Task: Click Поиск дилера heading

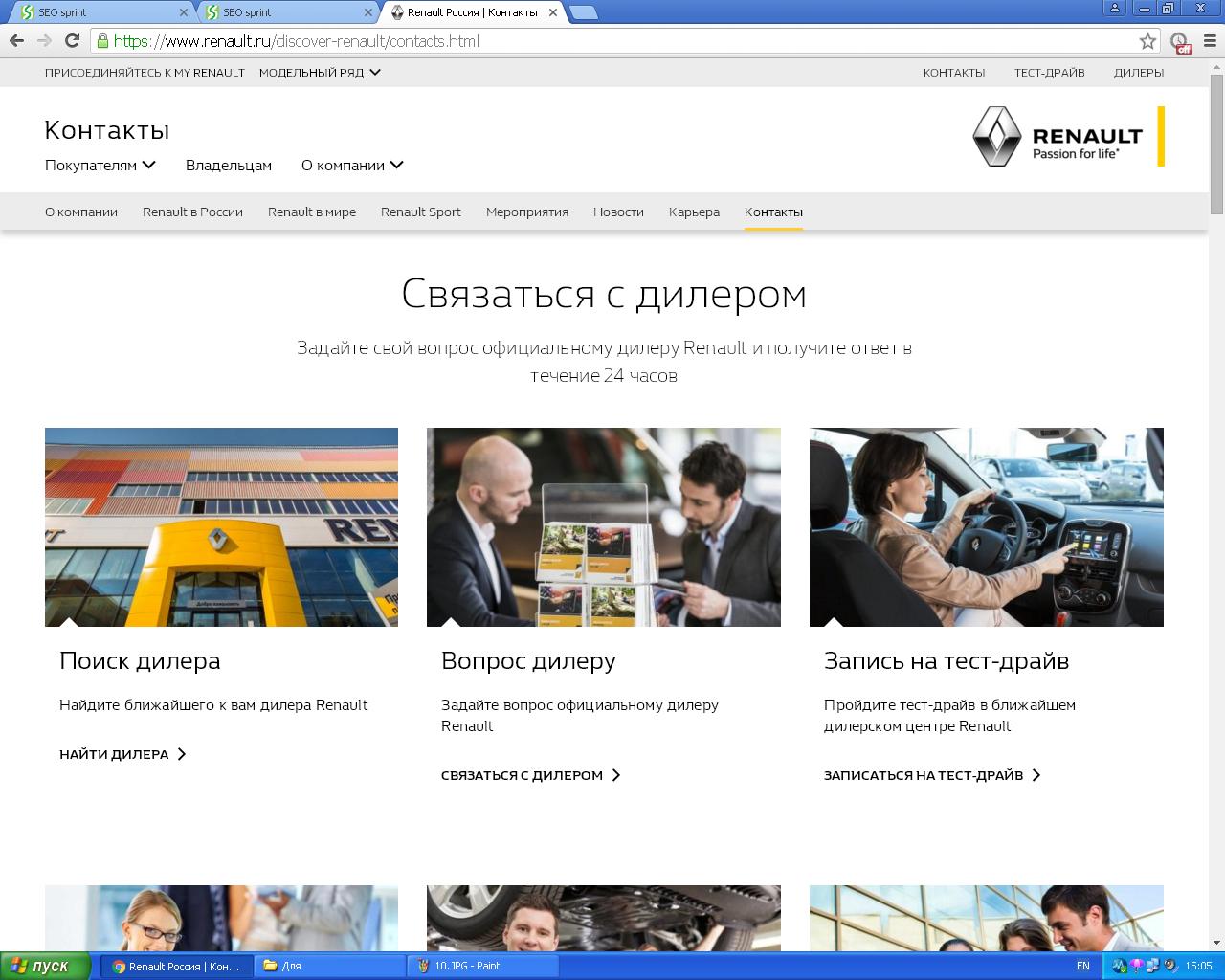Action: [x=140, y=660]
